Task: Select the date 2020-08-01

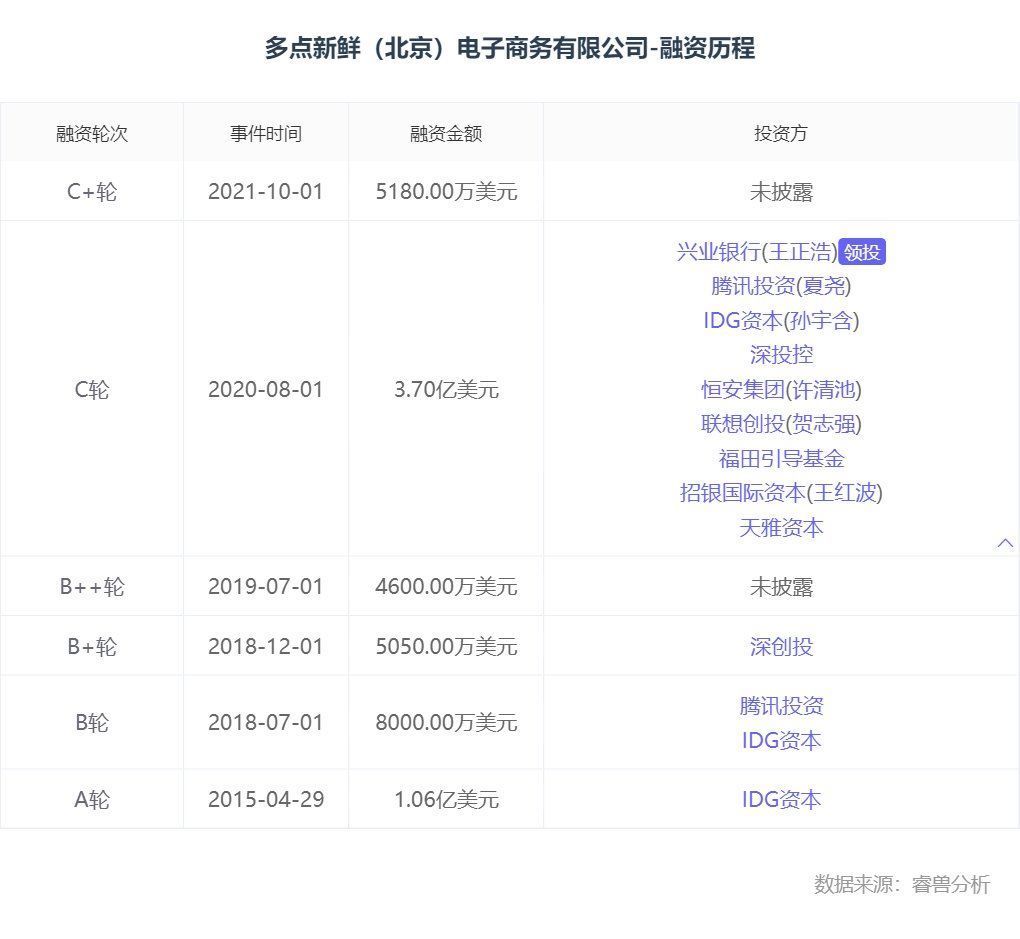Action: pos(265,390)
